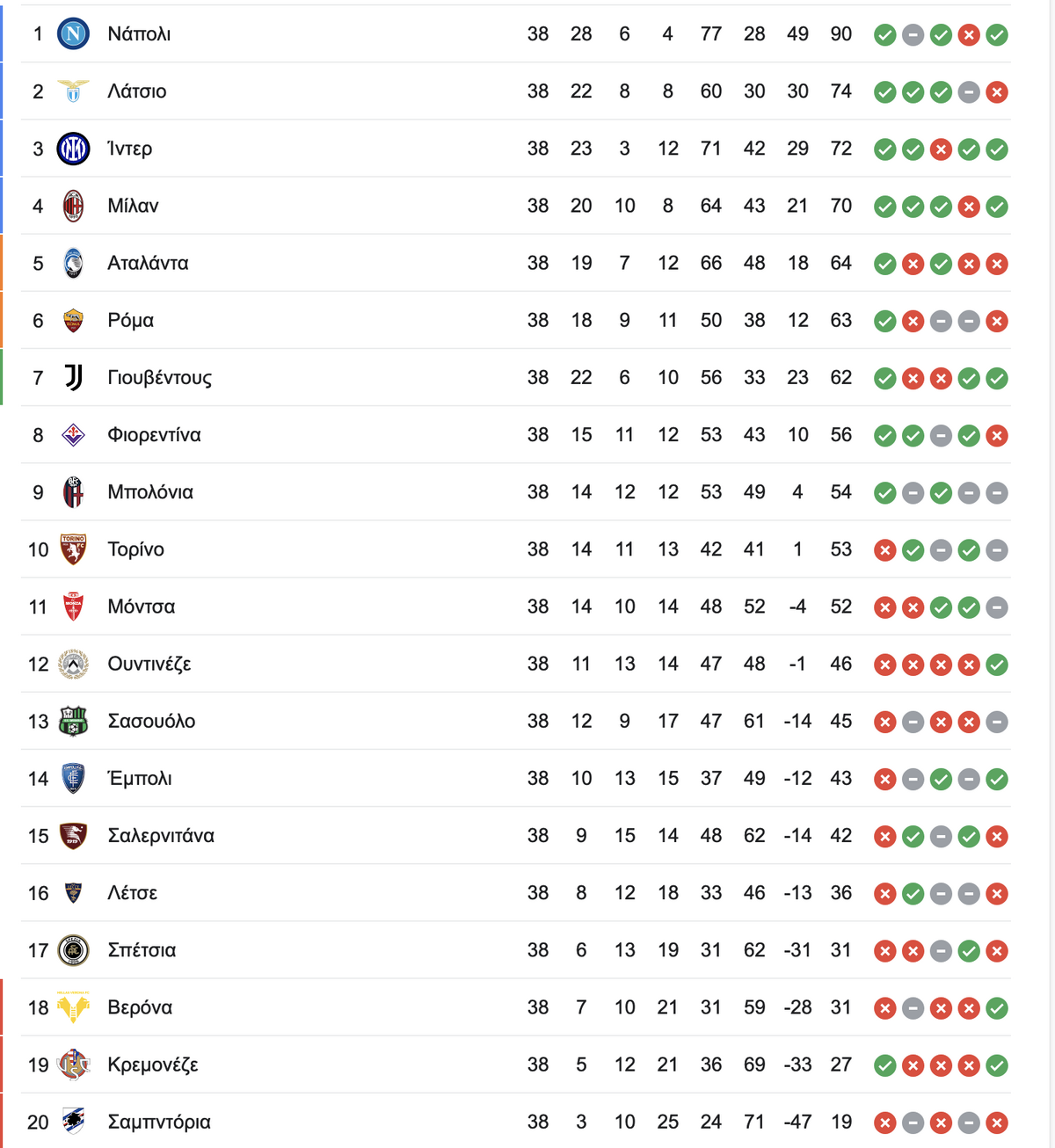Click the Verona yellow crest icon
The height and width of the screenshot is (1148, 1055).
[x=73, y=1007]
